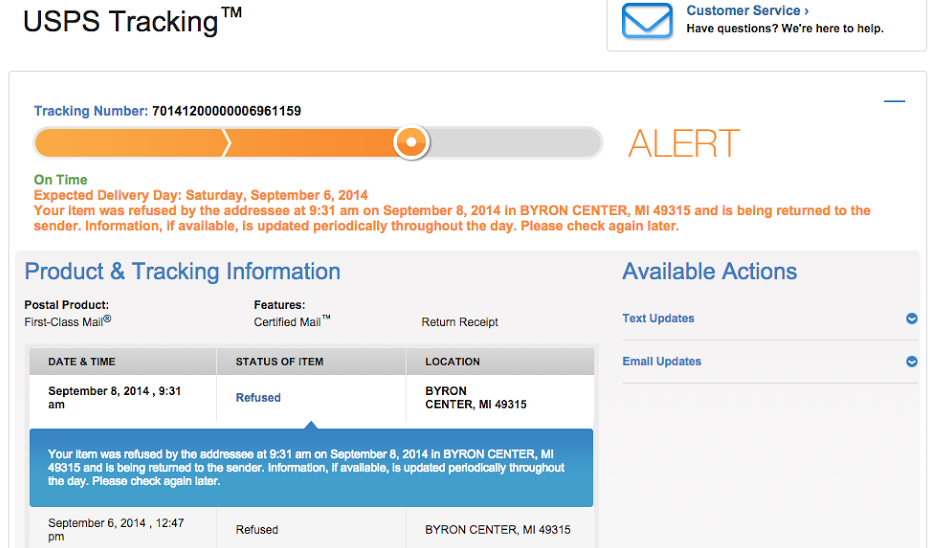Screen dimensions: 947x548
Task: Collapse the tracking panel with the dash icon
Action: 894,101
